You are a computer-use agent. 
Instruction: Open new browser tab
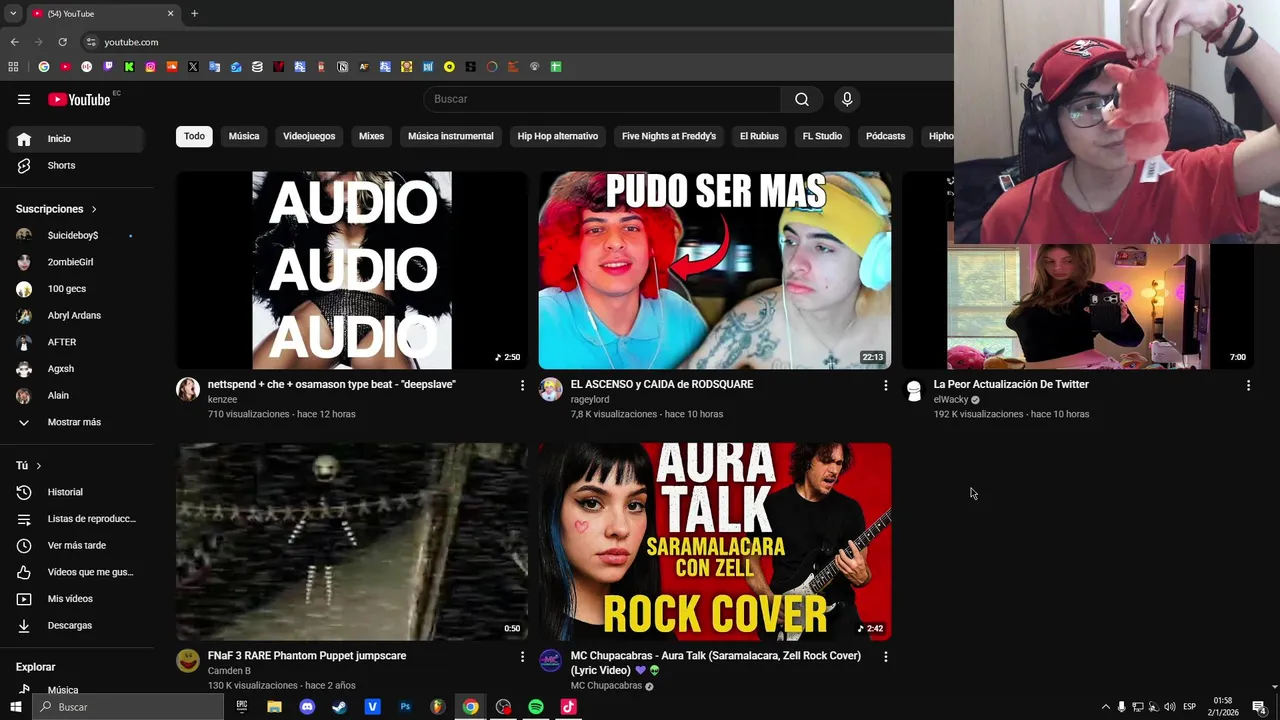194,14
